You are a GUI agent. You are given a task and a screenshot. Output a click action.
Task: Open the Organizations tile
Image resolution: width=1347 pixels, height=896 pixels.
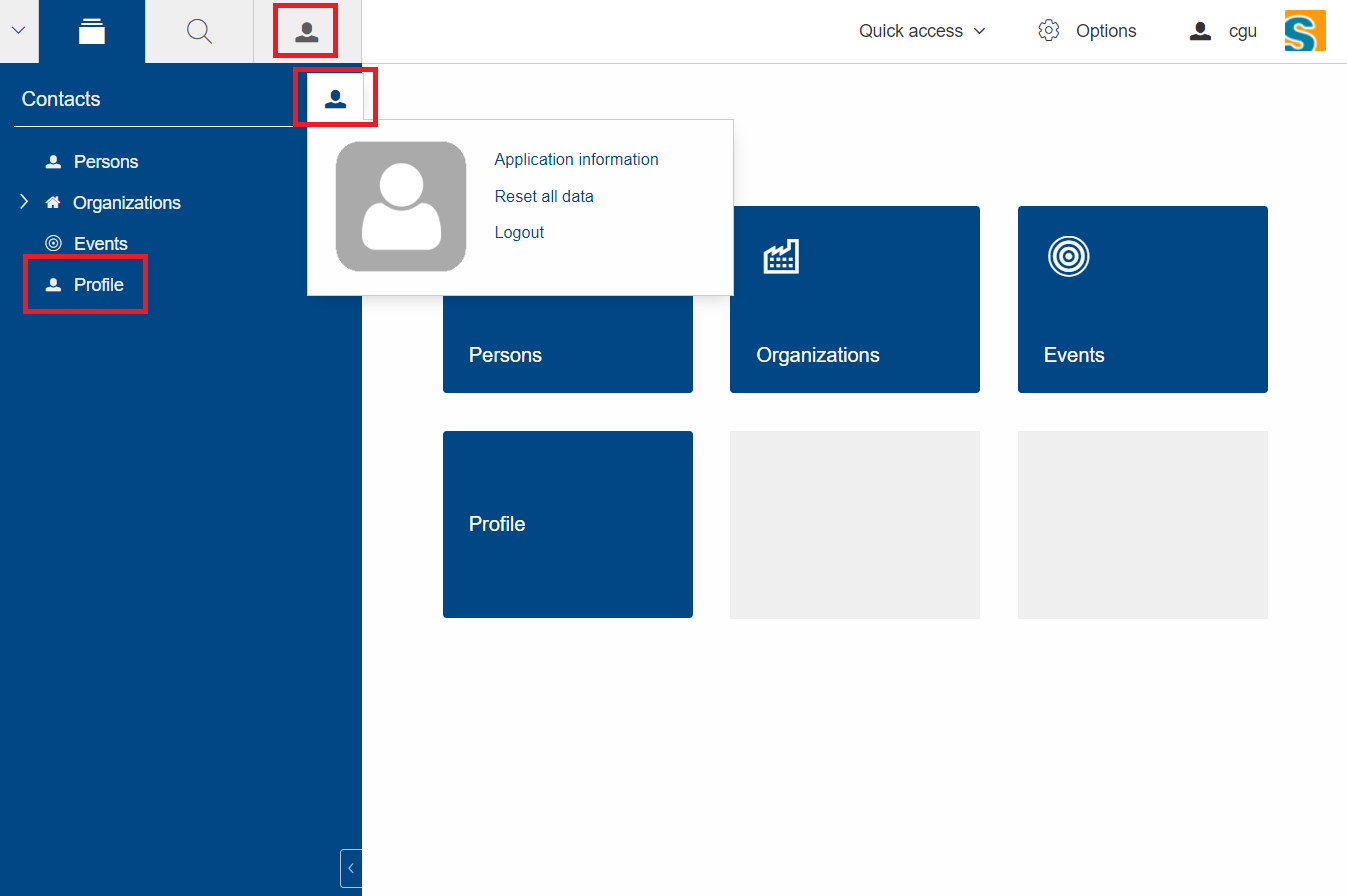pyautogui.click(x=855, y=299)
